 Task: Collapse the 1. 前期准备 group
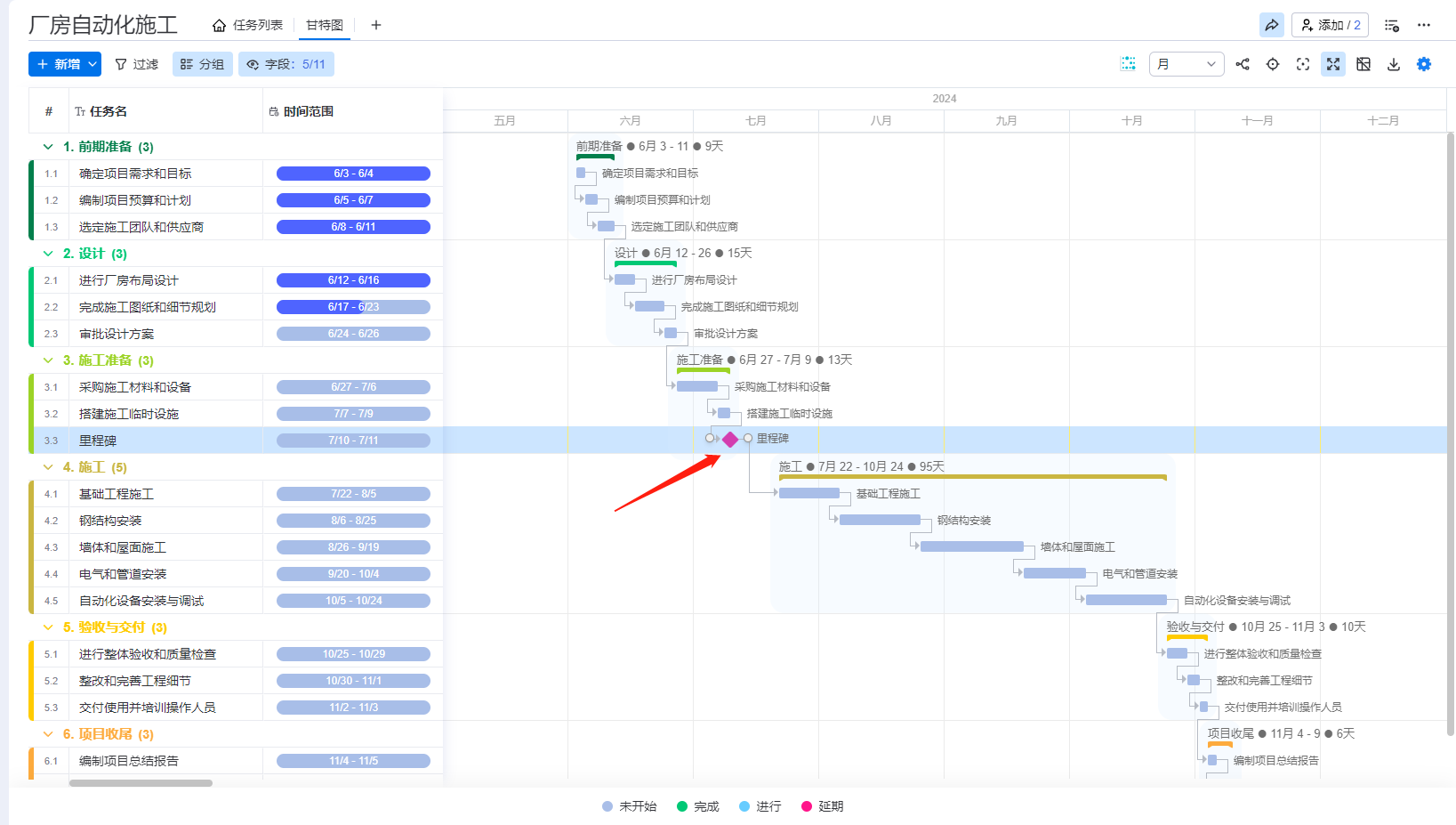(48, 147)
